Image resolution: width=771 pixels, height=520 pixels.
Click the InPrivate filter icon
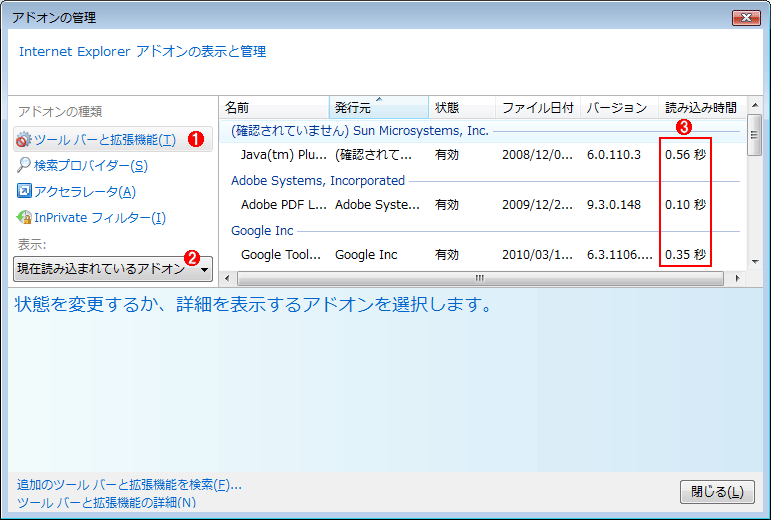[x=24, y=217]
